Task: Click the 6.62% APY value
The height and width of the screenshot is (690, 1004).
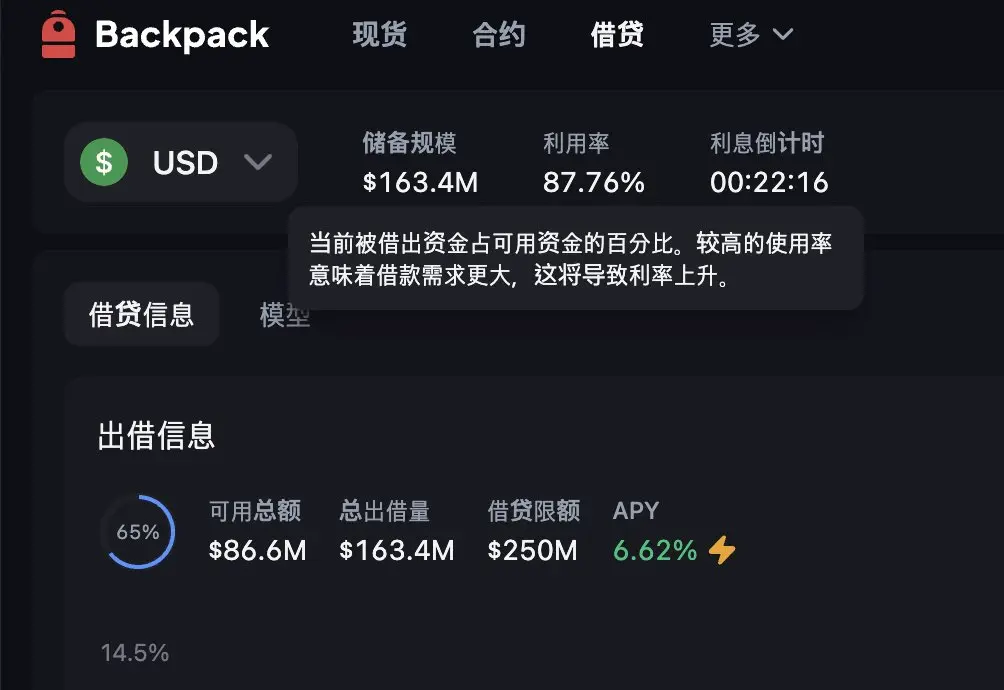Action: click(655, 550)
